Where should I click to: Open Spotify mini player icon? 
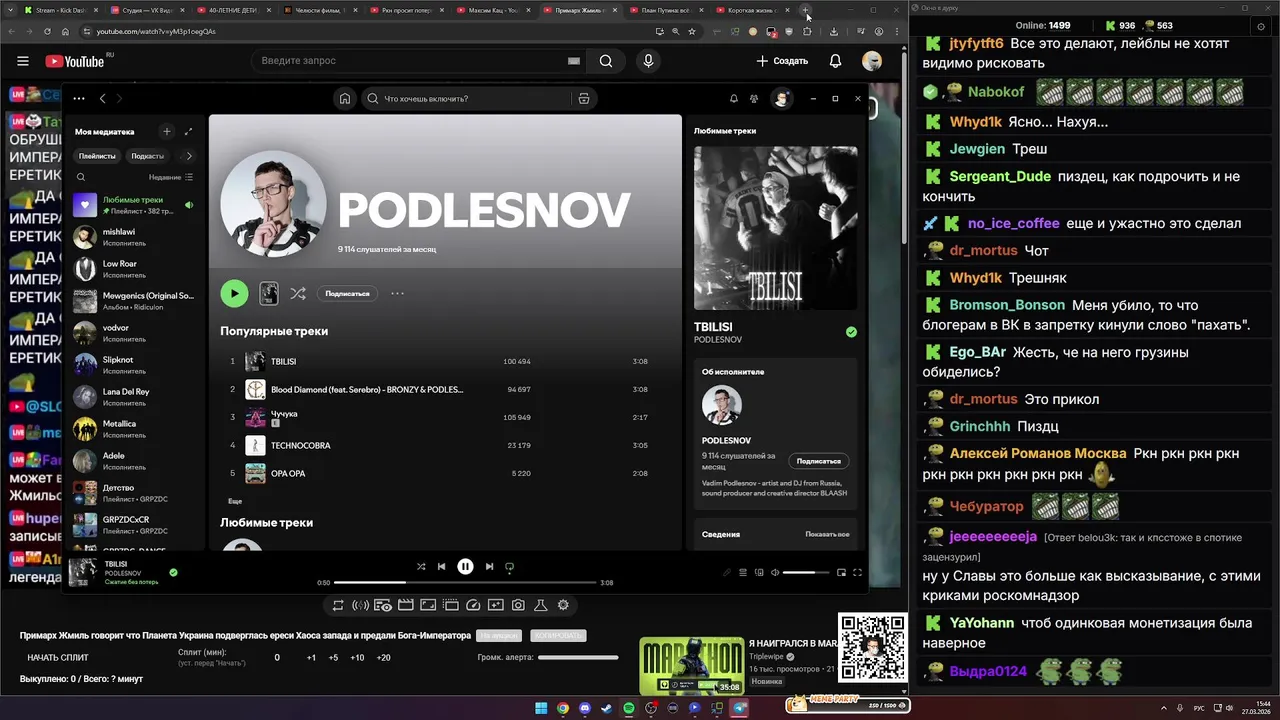pyautogui.click(x=841, y=573)
